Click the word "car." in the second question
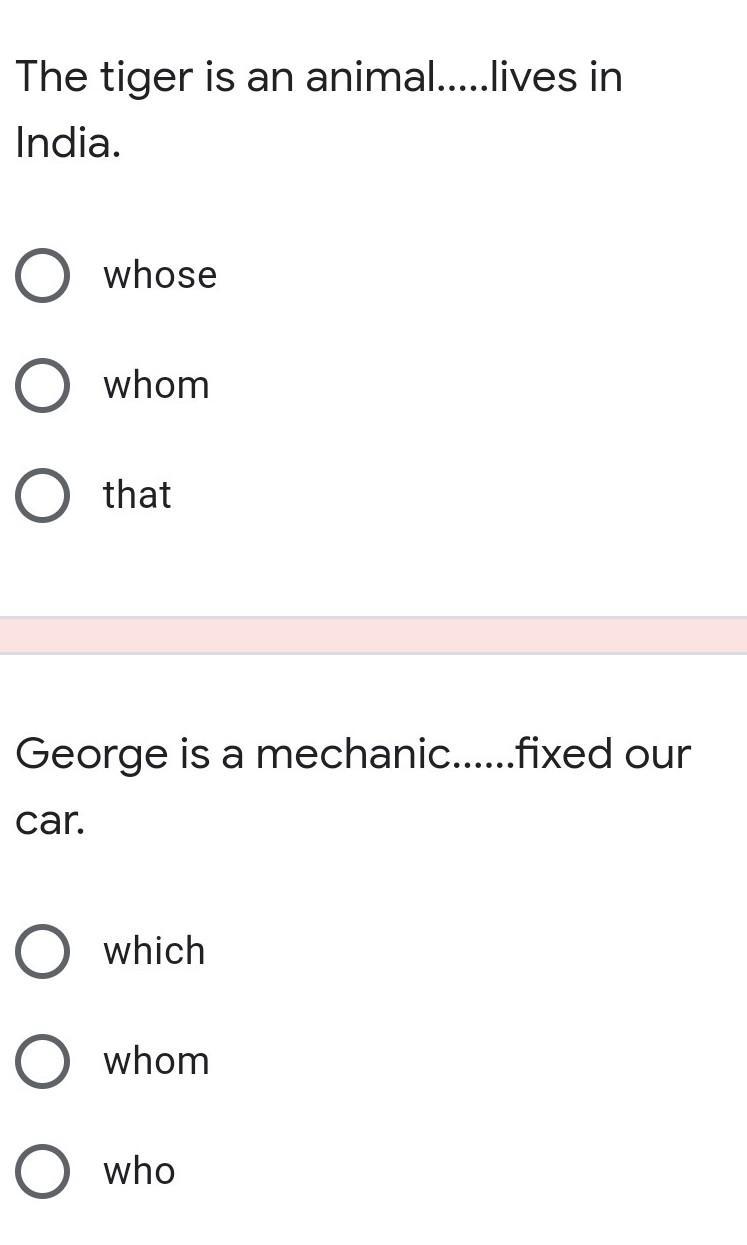 [x=50, y=820]
